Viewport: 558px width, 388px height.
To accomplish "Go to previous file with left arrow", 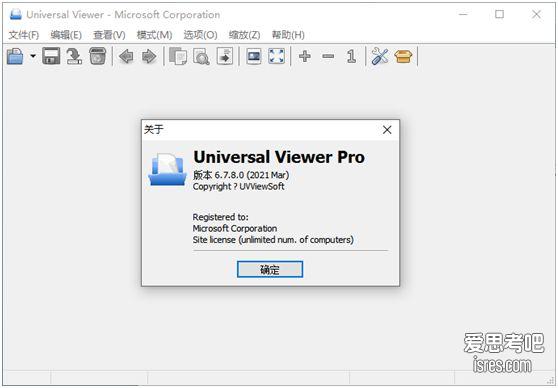I will tap(126, 56).
